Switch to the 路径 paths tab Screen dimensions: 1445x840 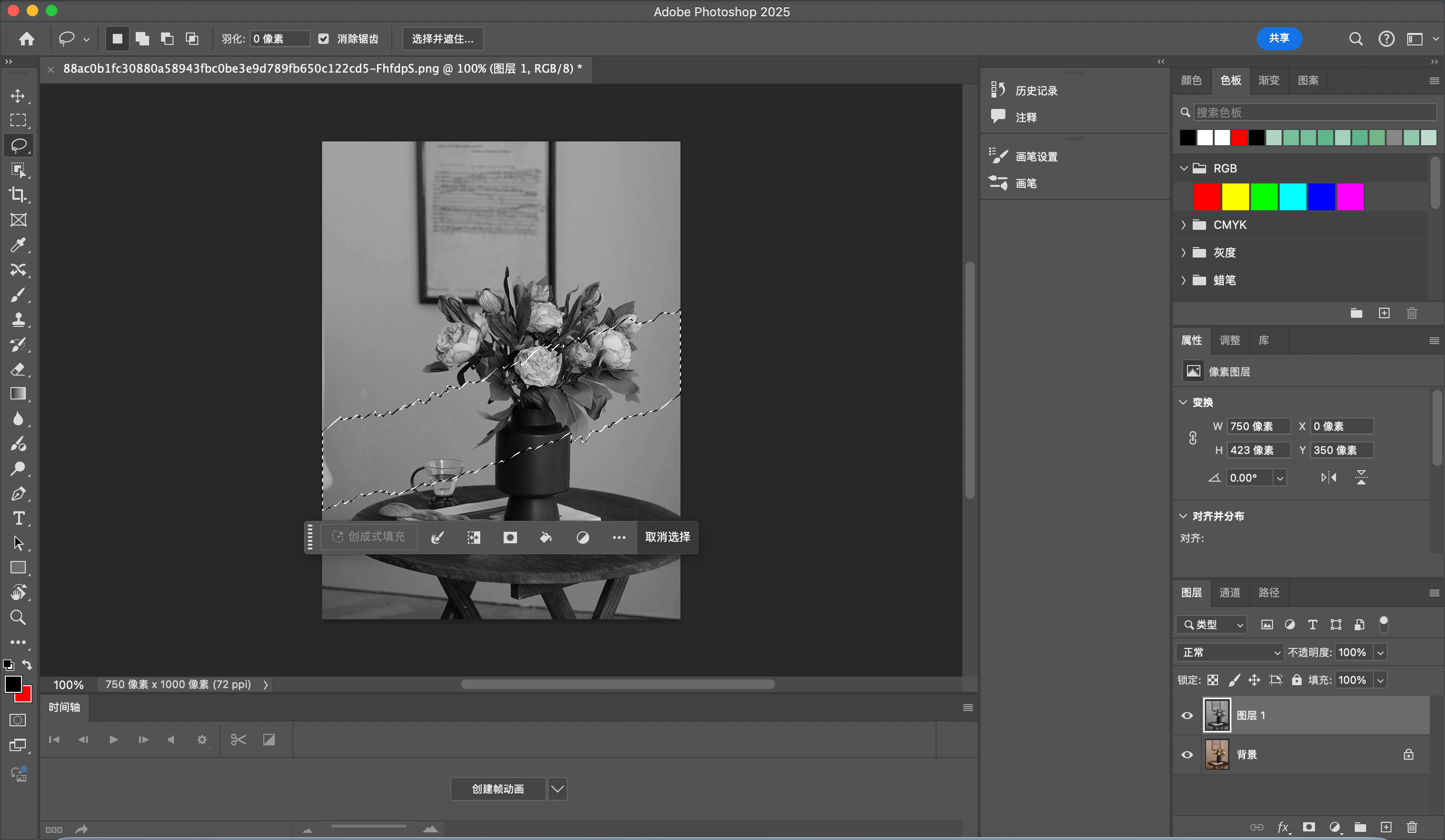tap(1269, 592)
